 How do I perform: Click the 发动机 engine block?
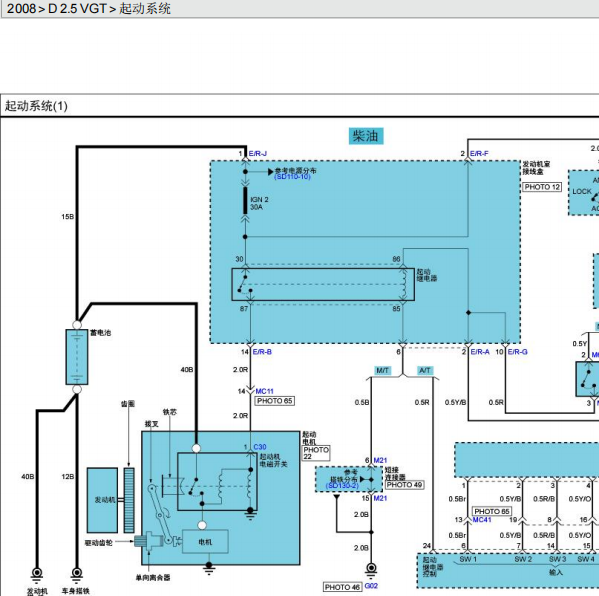tap(102, 500)
